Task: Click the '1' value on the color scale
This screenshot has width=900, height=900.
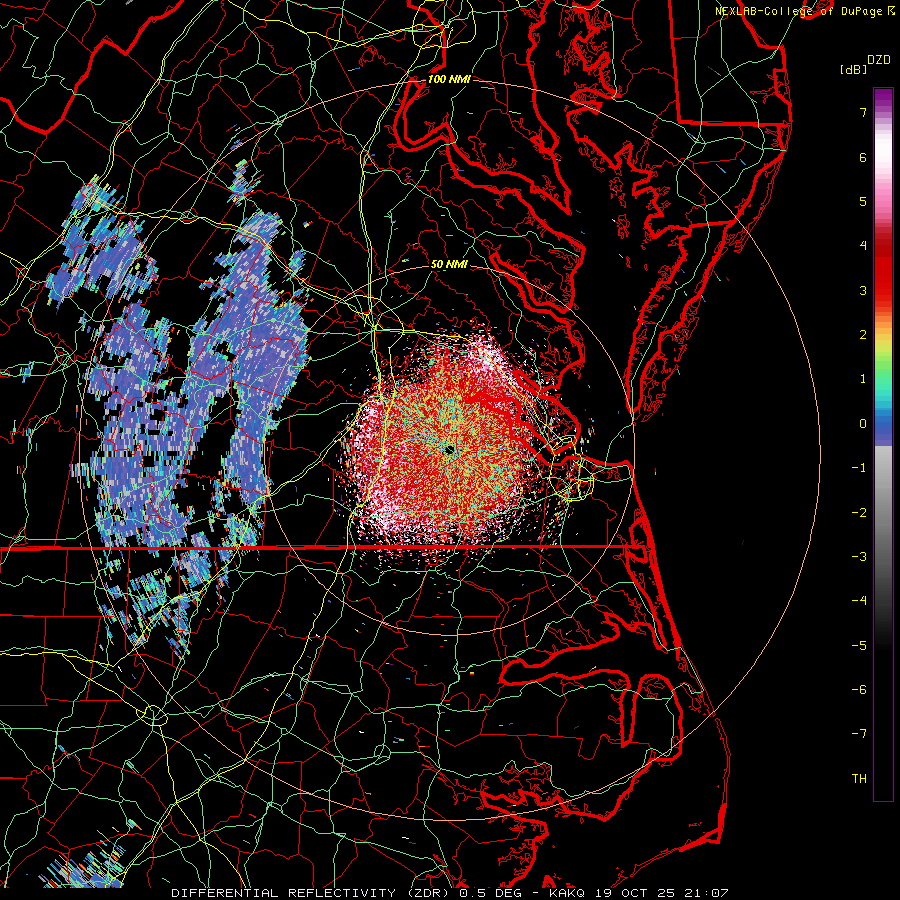Action: (863, 379)
